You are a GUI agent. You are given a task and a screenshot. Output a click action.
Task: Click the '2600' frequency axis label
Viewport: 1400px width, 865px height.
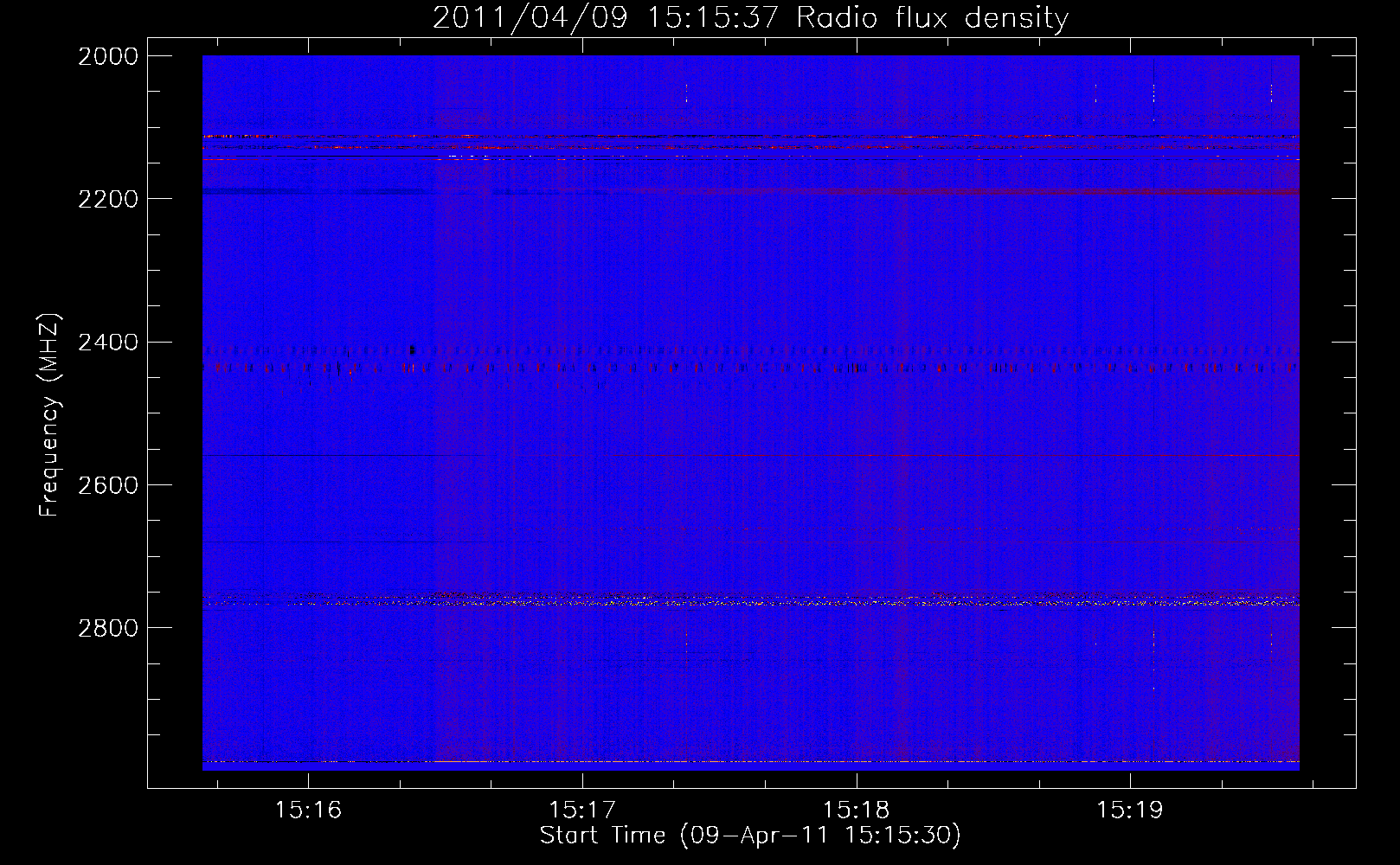coord(108,485)
